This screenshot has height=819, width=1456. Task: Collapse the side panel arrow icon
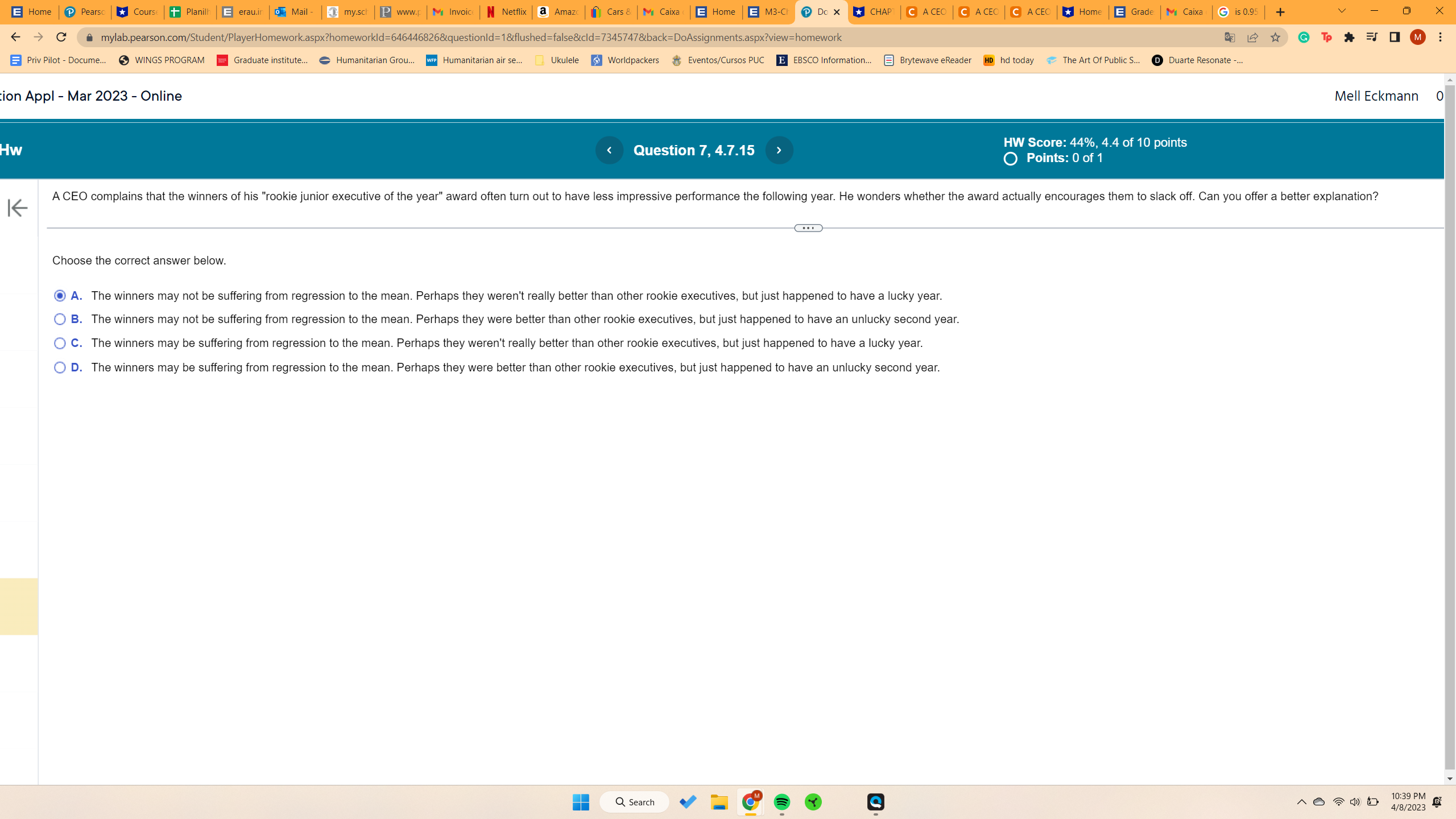[18, 208]
